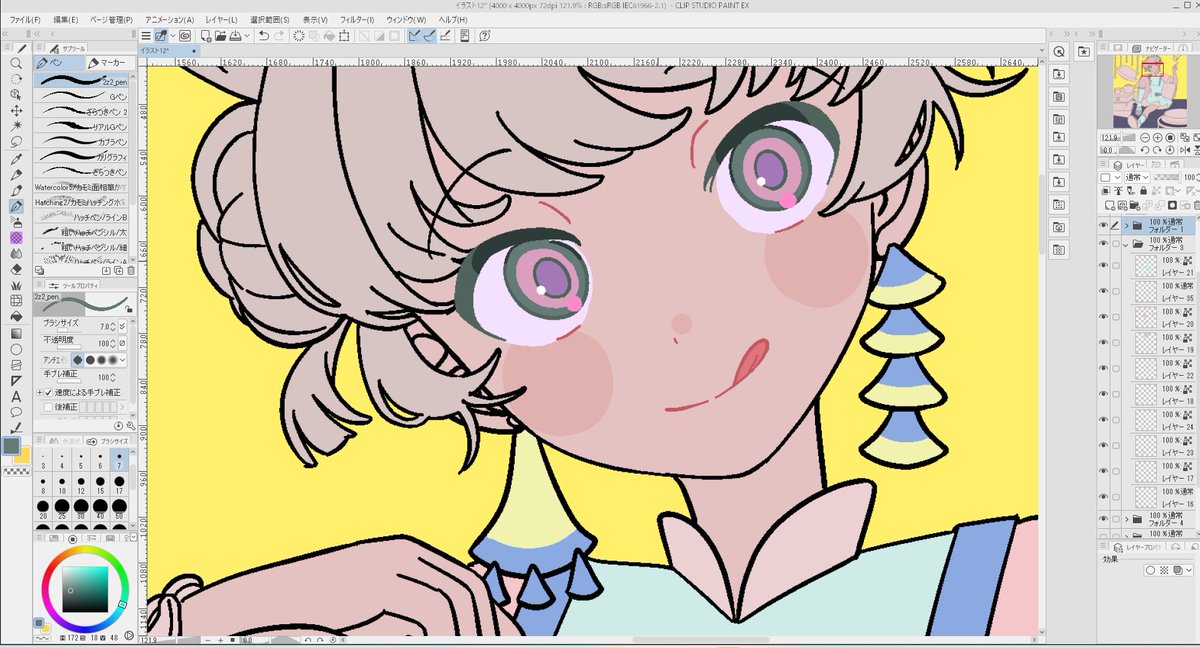
Task: Click inside the color wheel square
Action: click(84, 589)
